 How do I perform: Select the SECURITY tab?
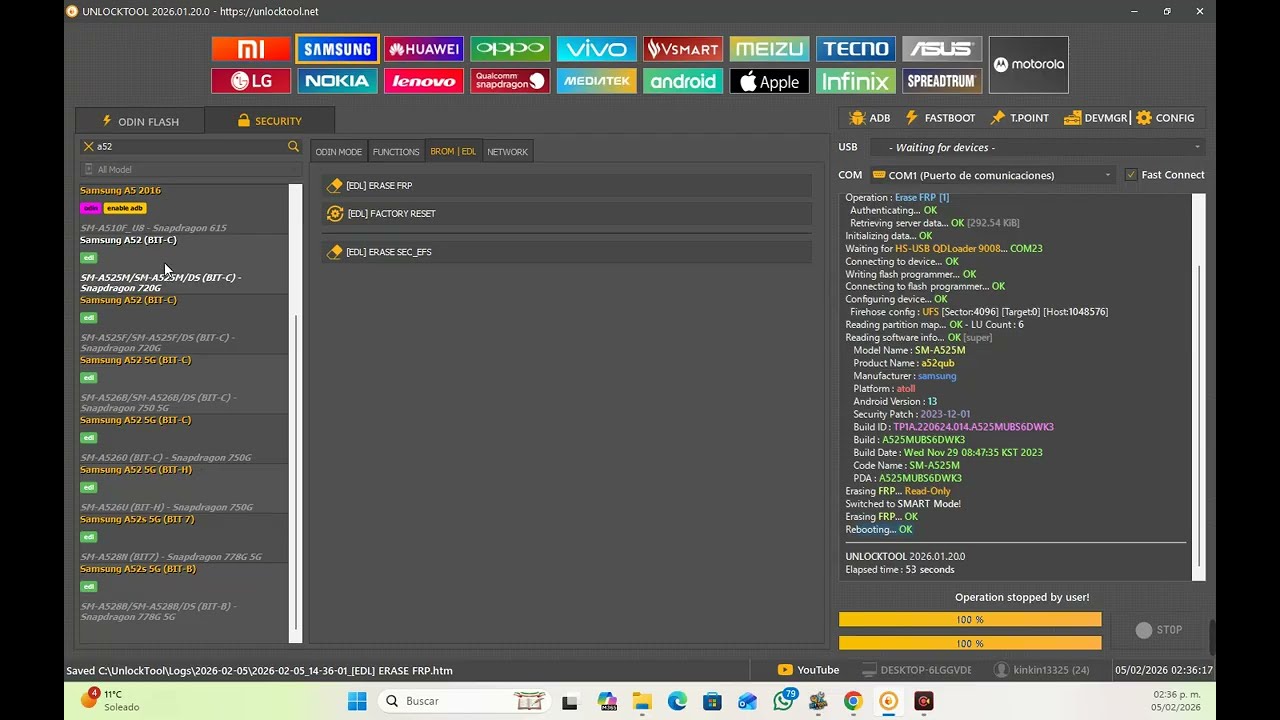point(270,121)
